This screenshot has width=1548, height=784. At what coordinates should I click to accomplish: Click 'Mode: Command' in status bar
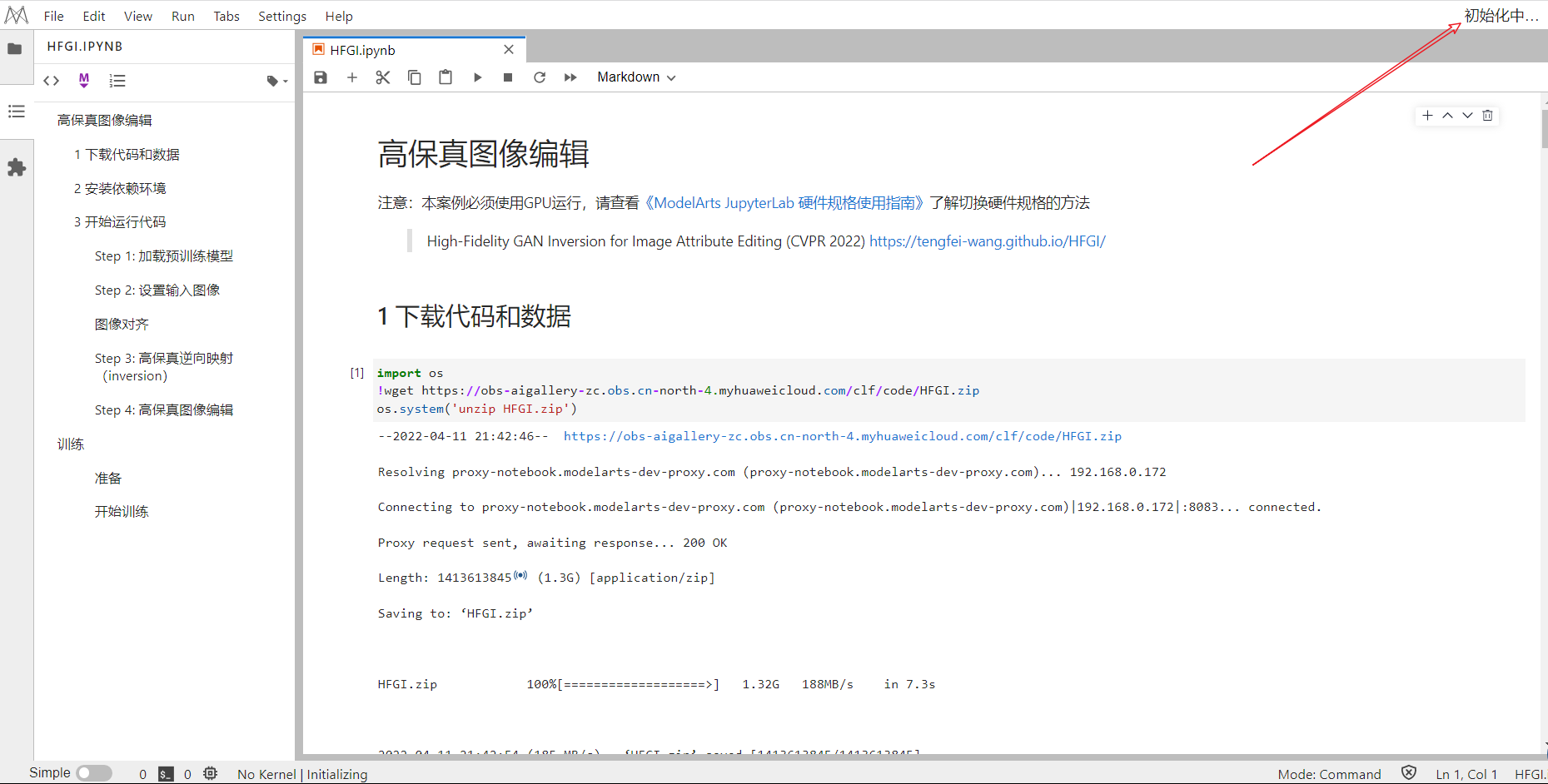[1329, 774]
